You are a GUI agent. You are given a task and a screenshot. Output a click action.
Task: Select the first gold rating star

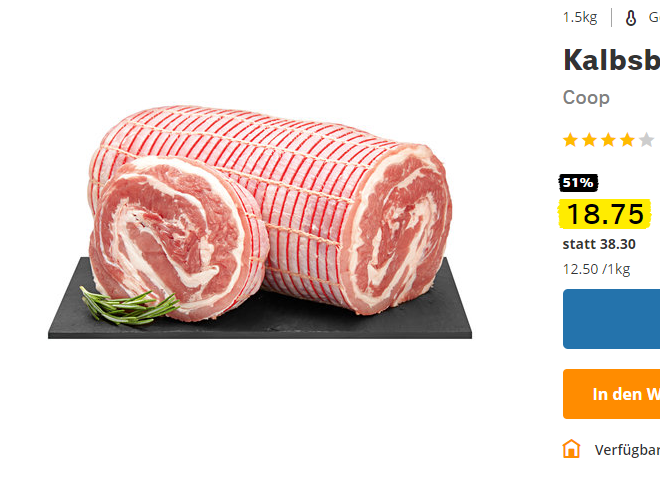pyautogui.click(x=570, y=140)
